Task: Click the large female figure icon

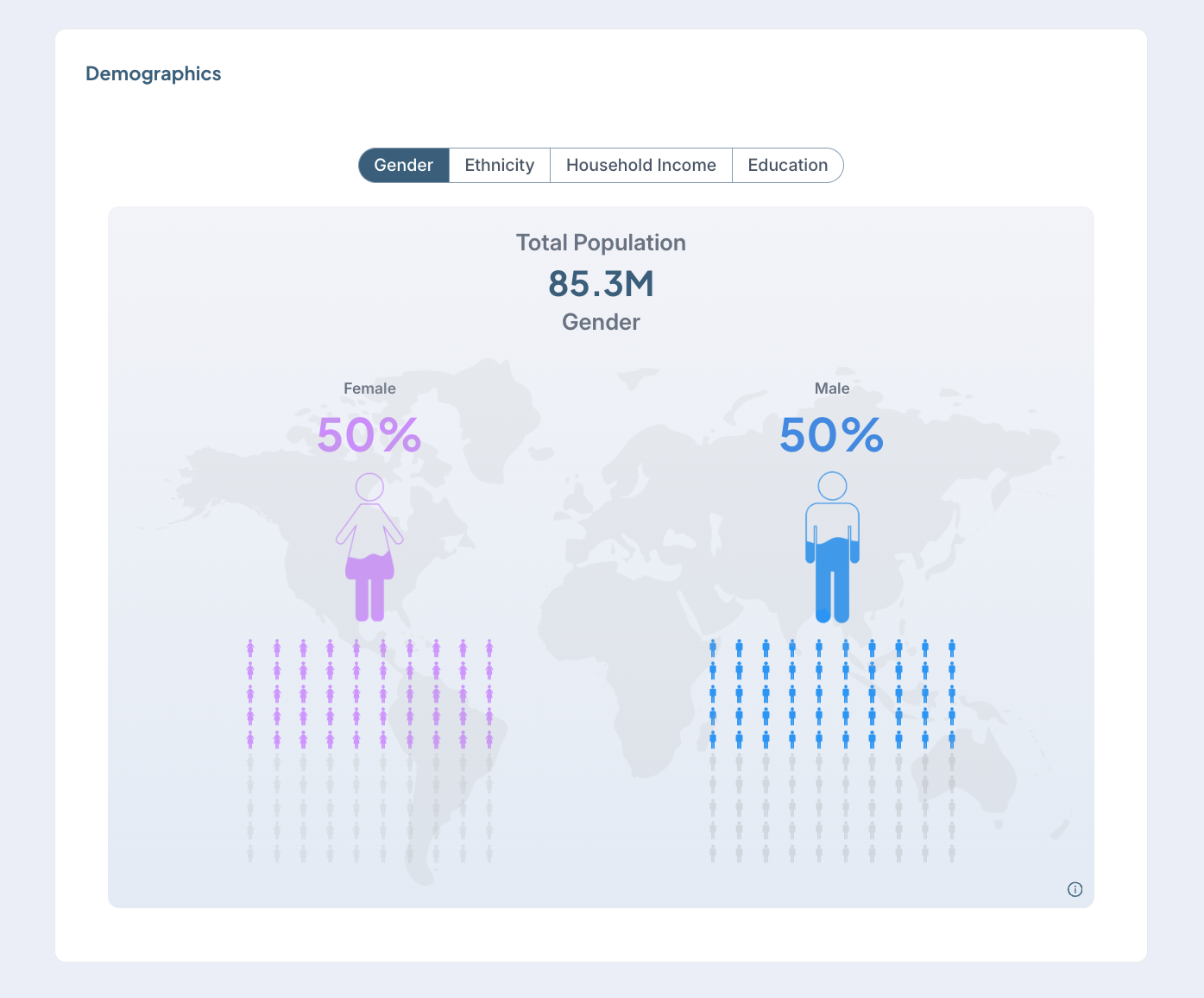Action: [369, 547]
